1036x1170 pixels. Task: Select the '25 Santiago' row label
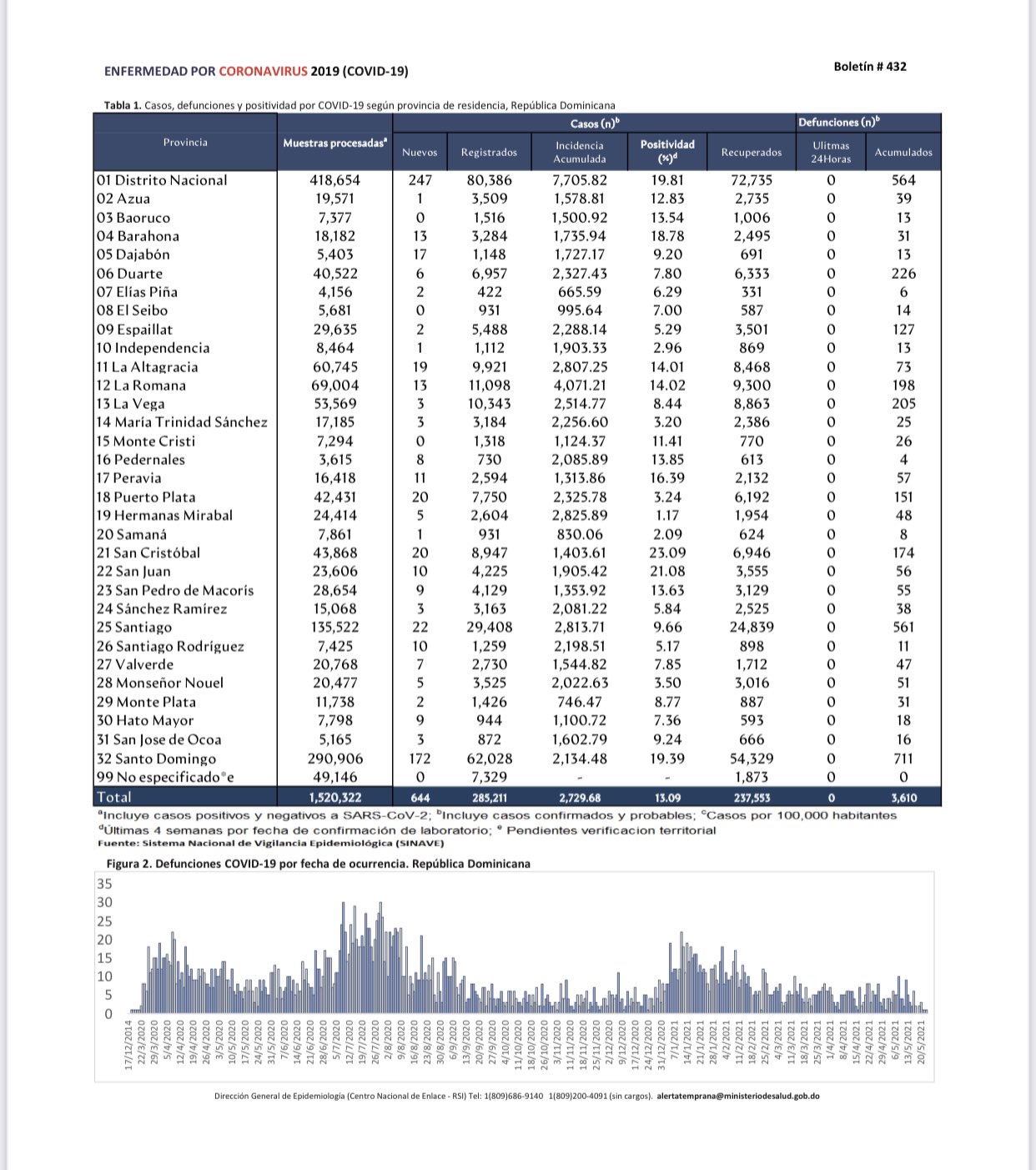134,628
